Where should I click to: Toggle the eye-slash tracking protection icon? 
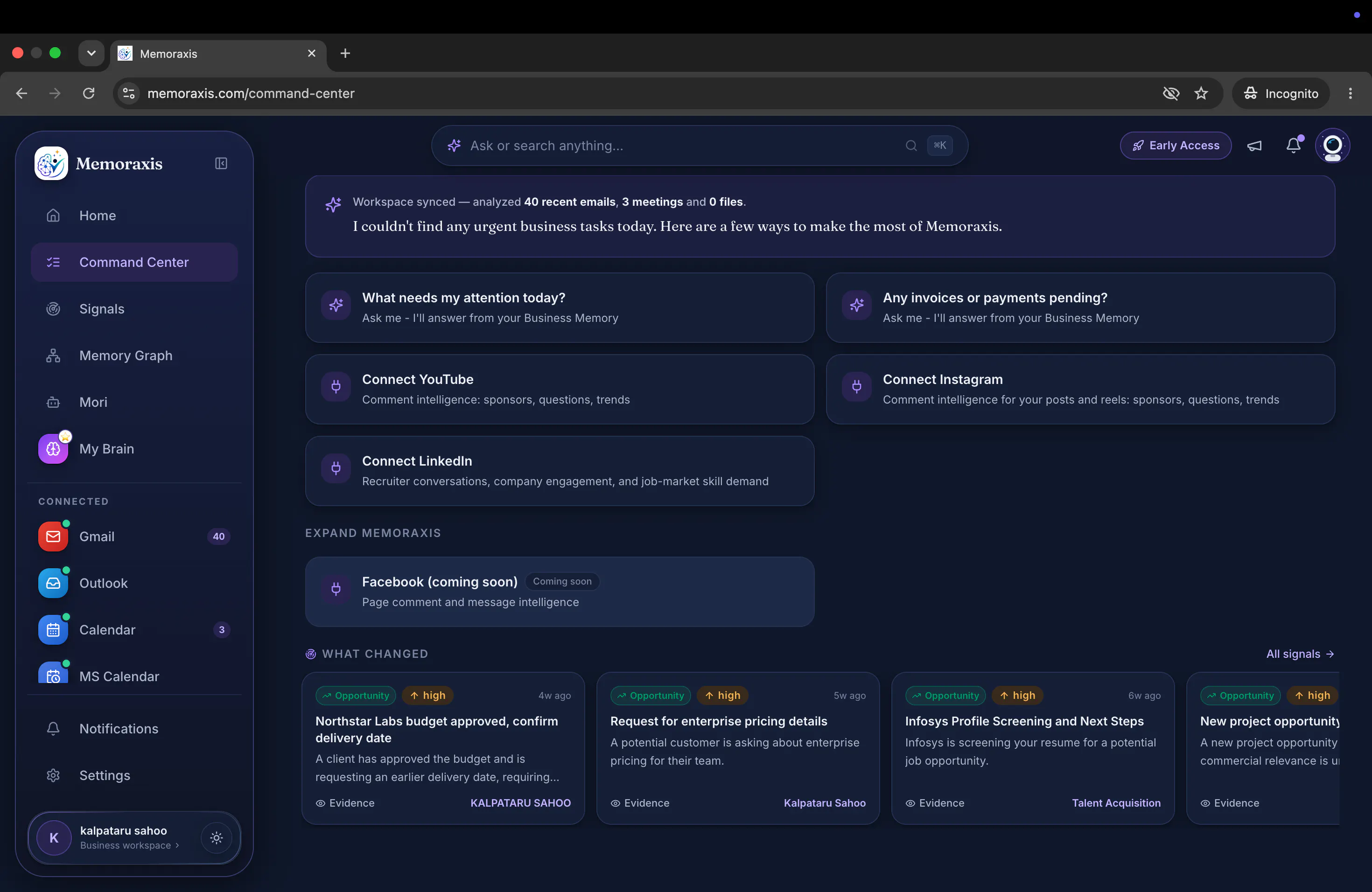tap(1171, 93)
